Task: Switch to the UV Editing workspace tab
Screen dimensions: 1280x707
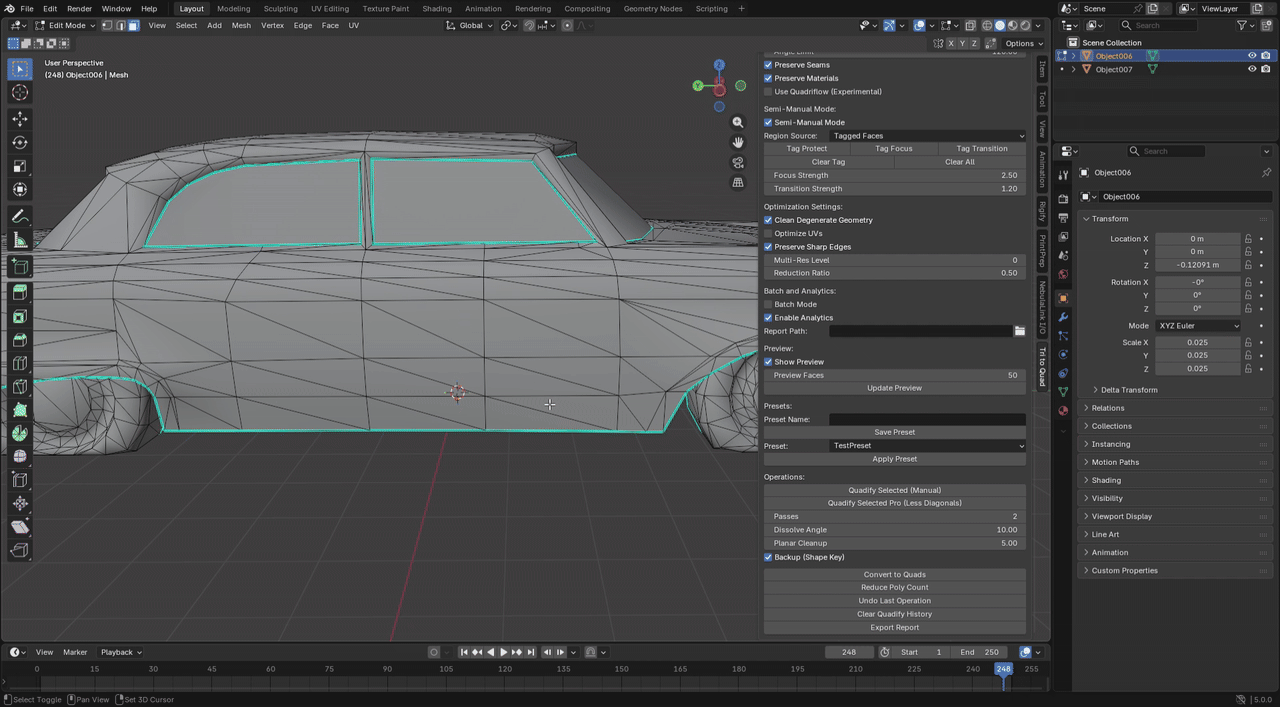Action: 330,9
